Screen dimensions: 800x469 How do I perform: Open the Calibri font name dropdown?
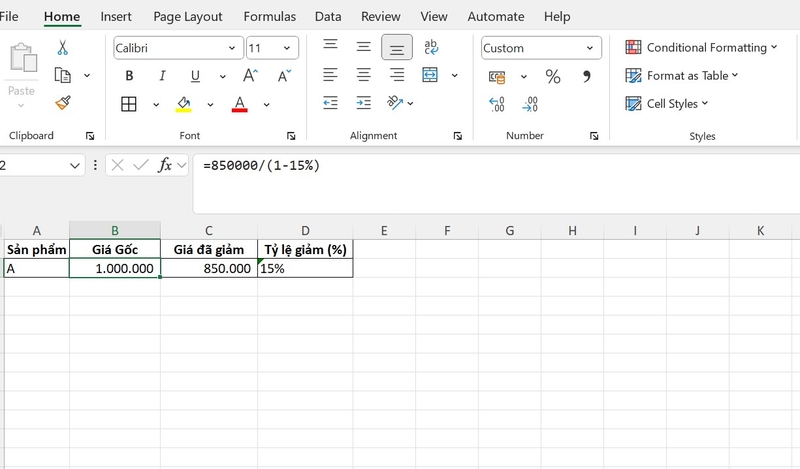click(232, 48)
